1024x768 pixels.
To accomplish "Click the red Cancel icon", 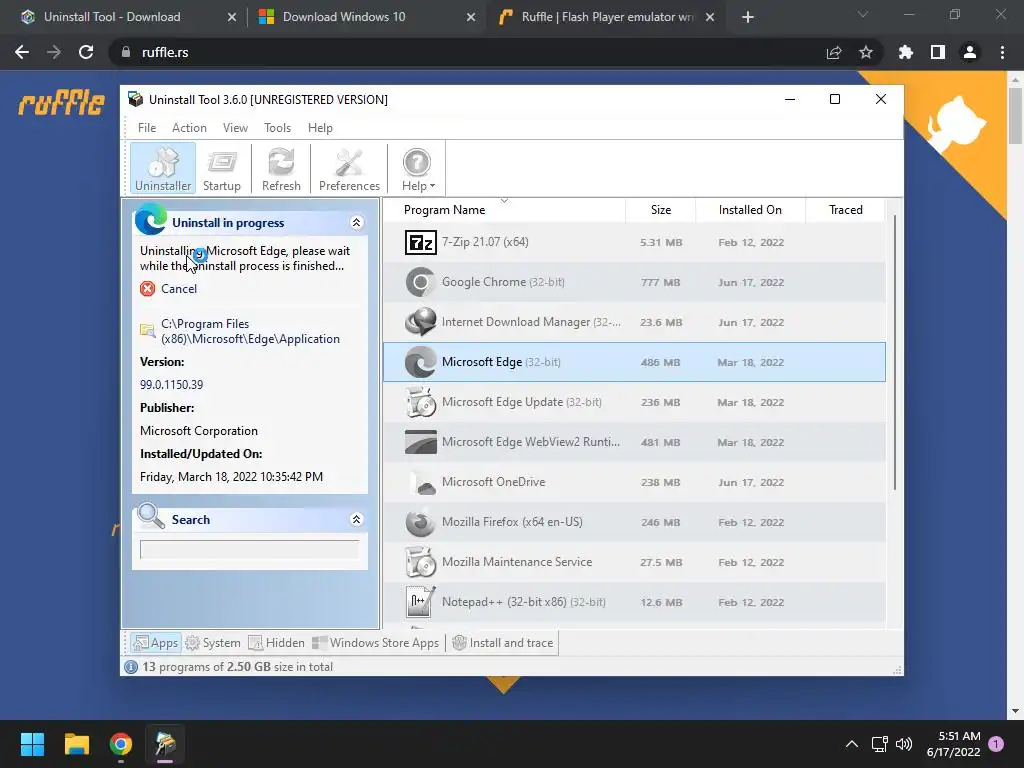I will point(148,289).
